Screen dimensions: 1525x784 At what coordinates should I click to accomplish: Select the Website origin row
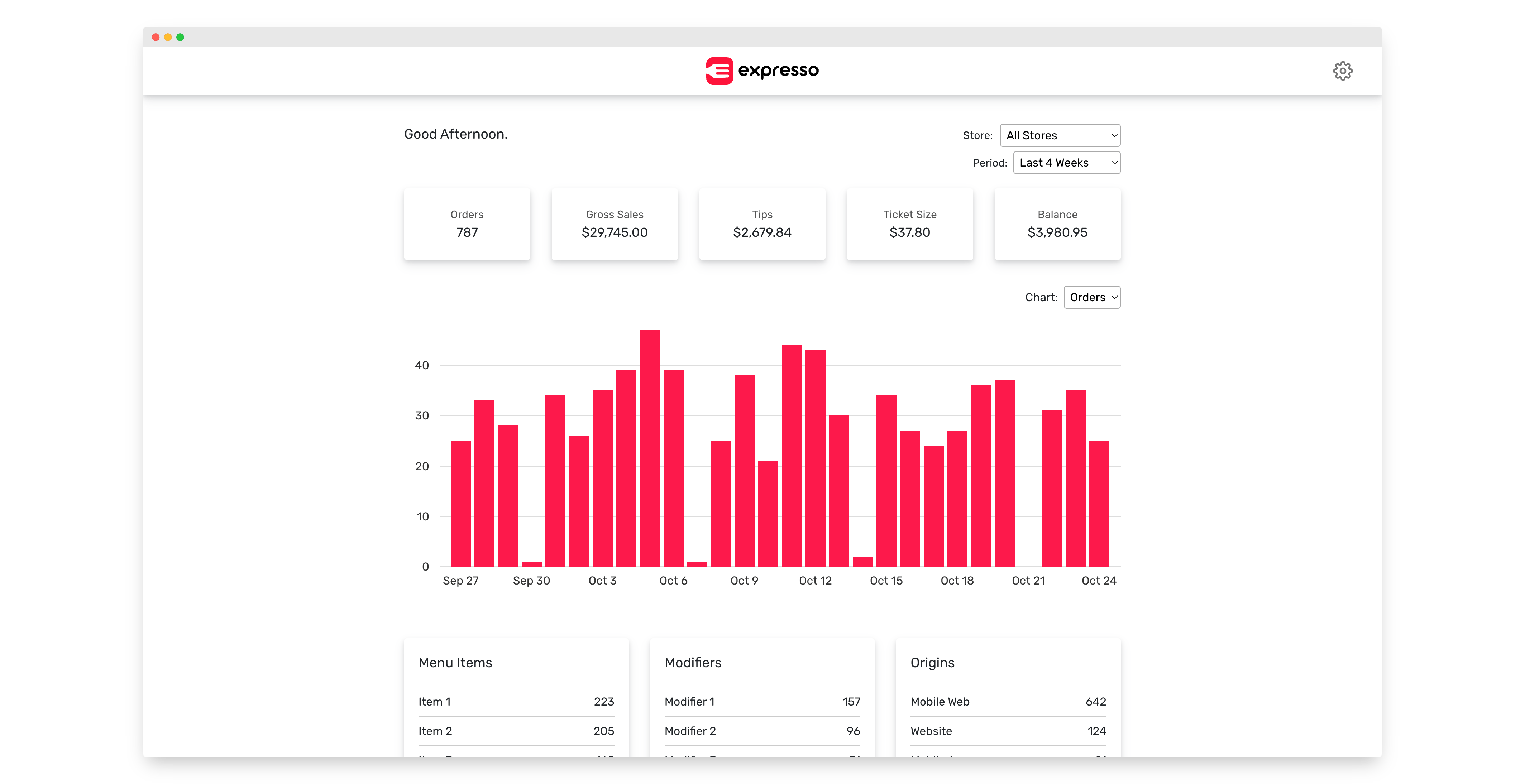(1008, 731)
